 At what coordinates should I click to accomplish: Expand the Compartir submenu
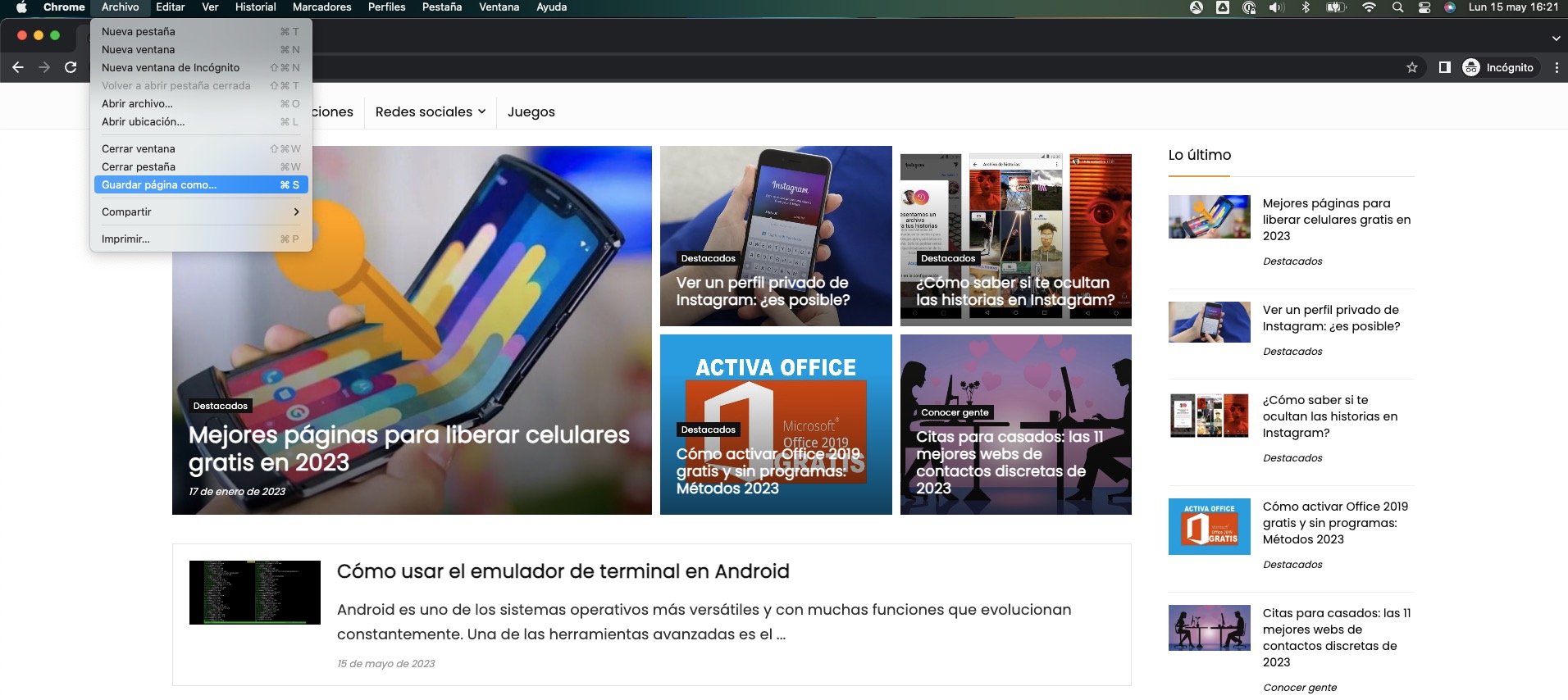coord(201,211)
